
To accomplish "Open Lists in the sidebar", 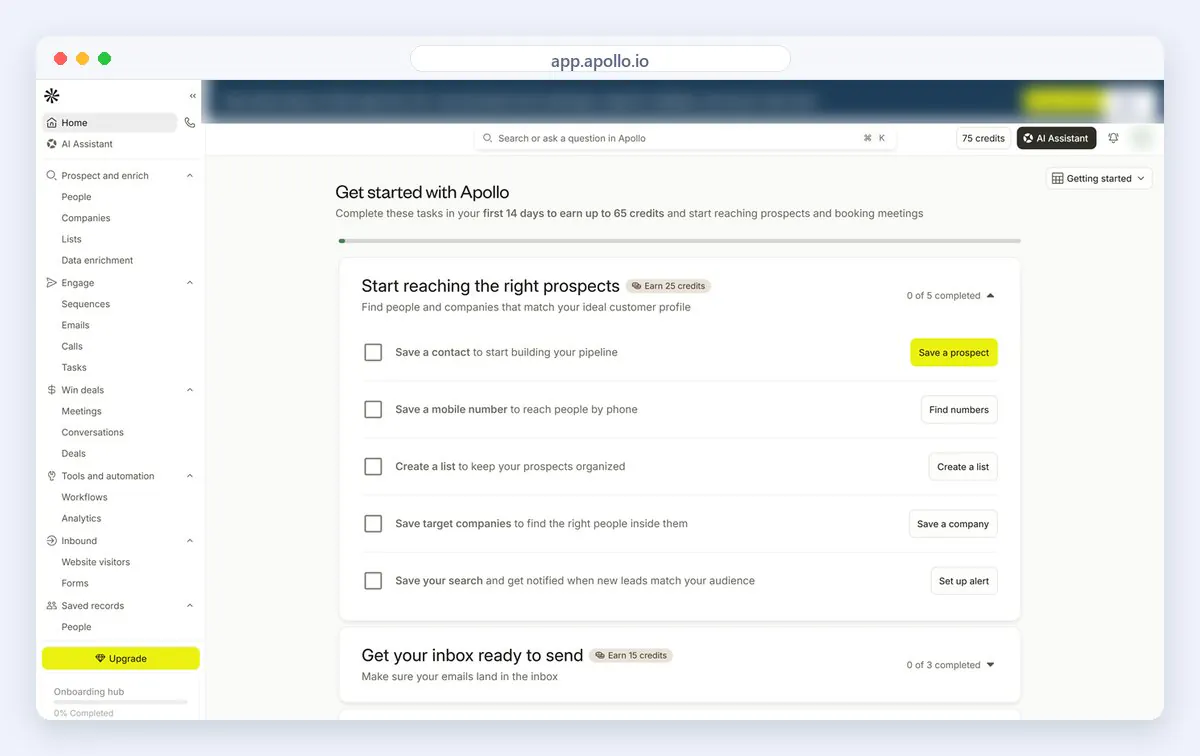I will pyautogui.click(x=72, y=239).
